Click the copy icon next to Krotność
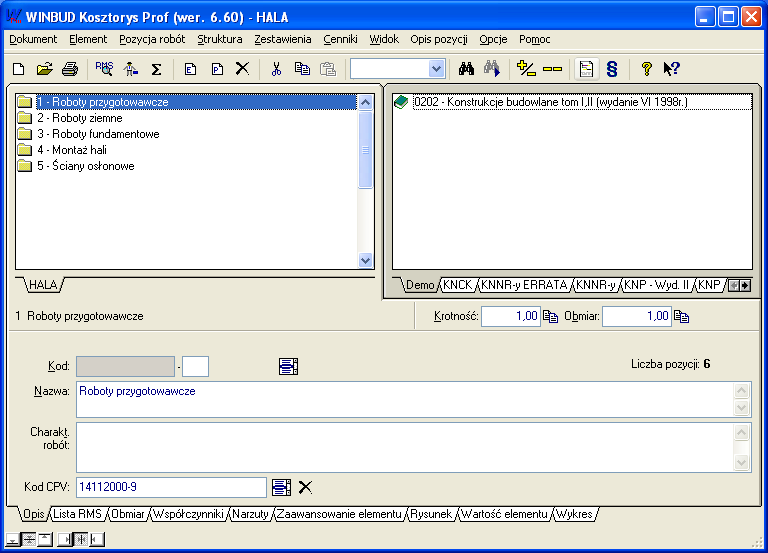Screen dimensions: 768x553 (551, 316)
